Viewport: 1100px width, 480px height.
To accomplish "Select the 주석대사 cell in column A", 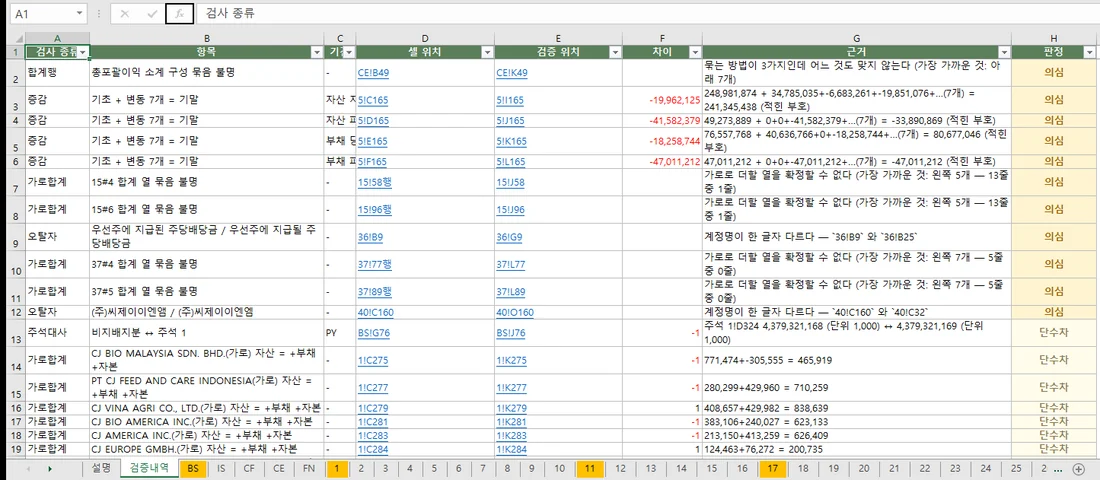I will pos(58,332).
